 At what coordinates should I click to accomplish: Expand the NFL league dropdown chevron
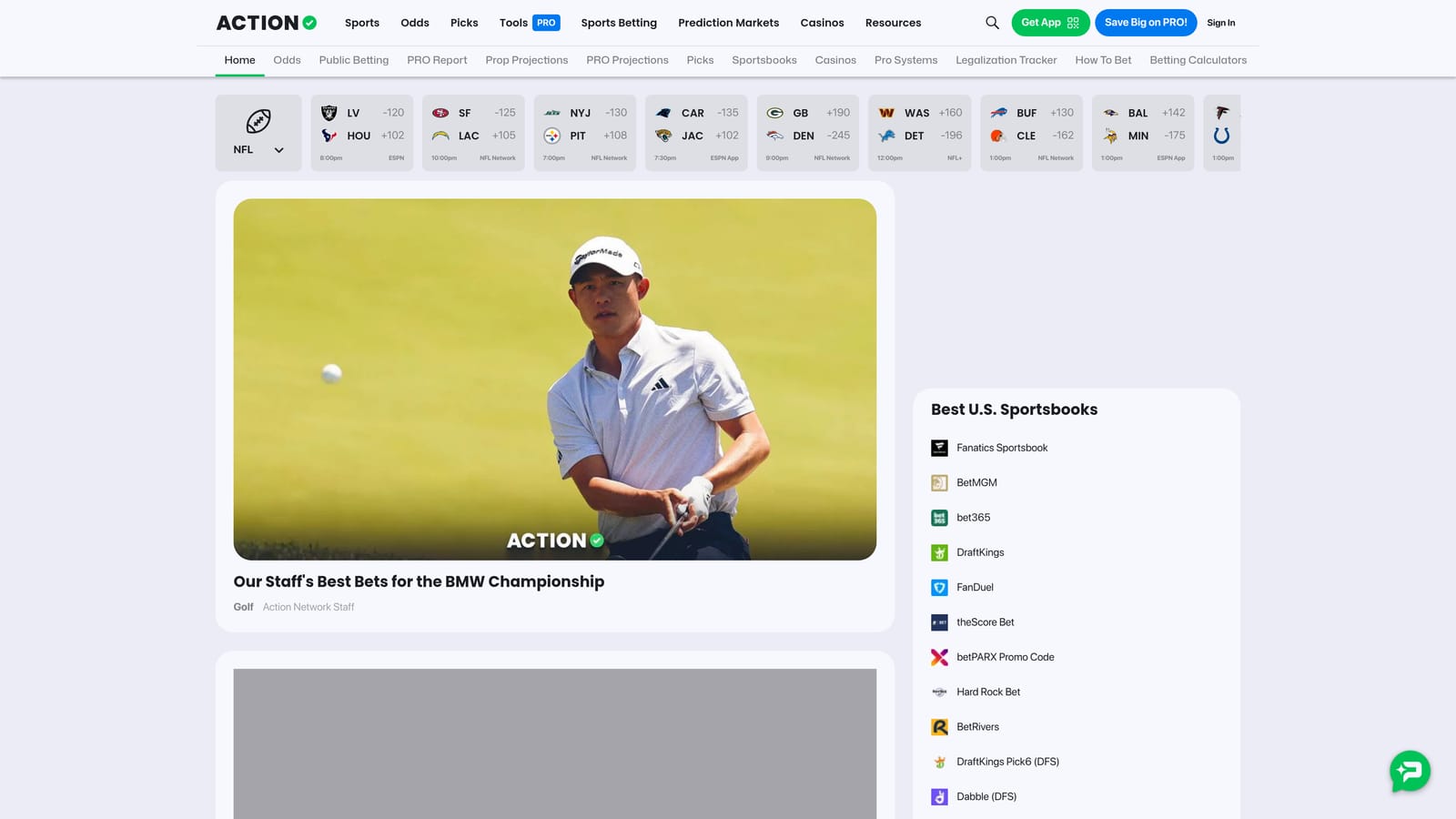[278, 150]
